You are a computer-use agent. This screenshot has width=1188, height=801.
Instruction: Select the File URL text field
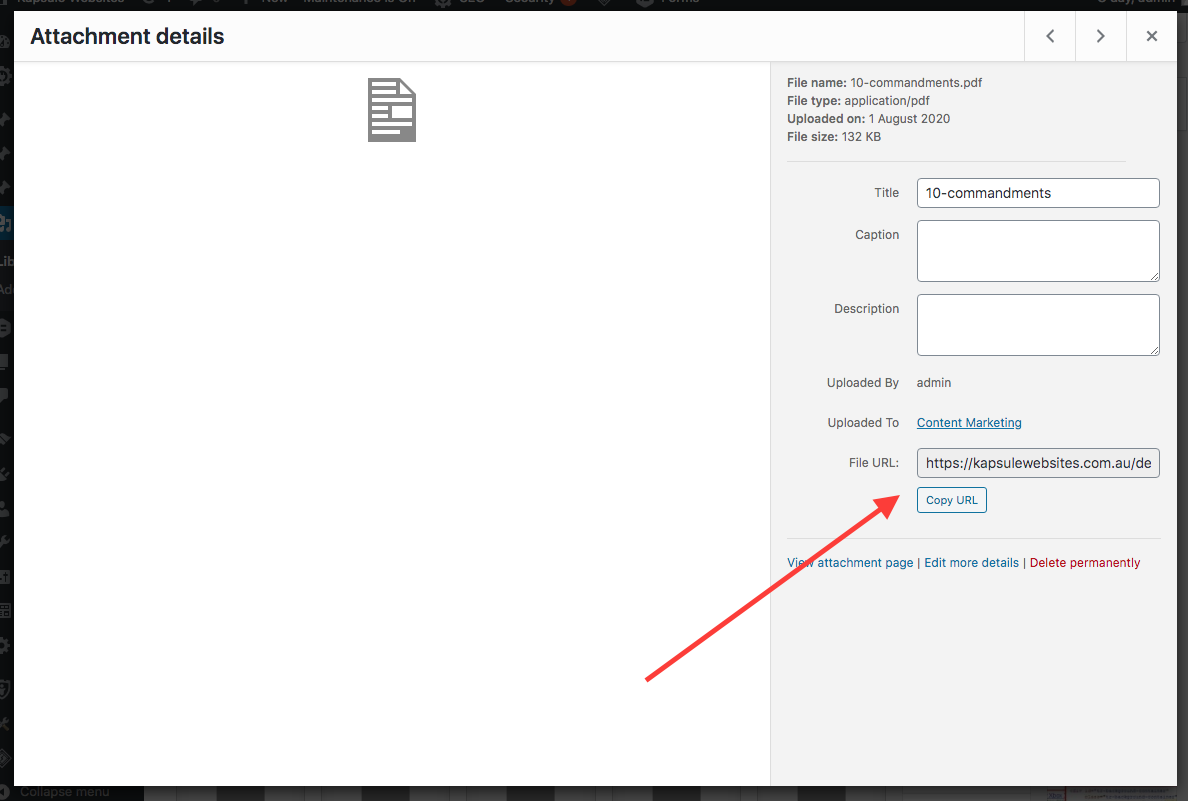click(x=1037, y=462)
